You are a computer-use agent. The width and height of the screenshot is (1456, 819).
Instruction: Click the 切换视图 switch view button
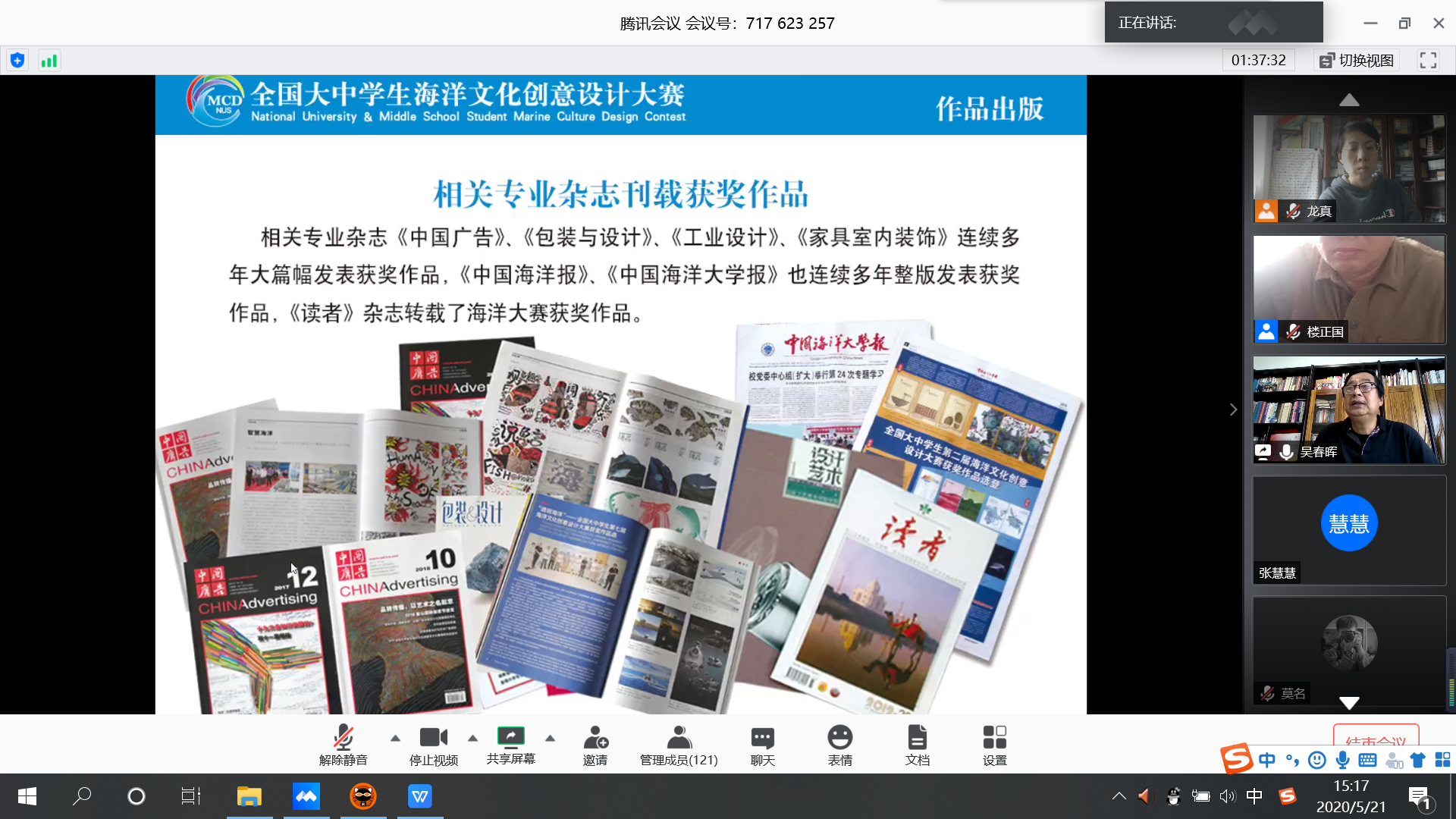click(1357, 61)
